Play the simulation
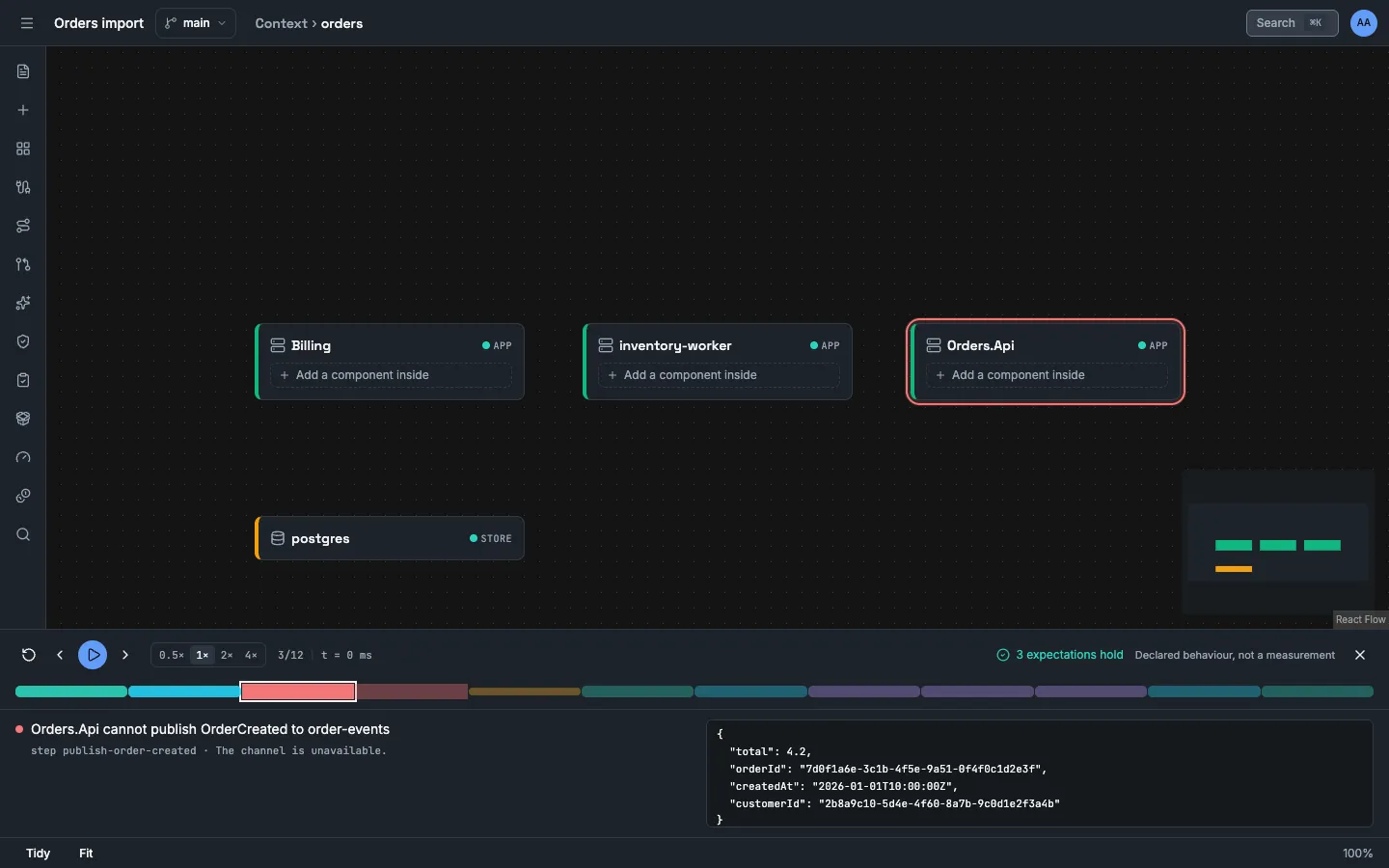This screenshot has height=868, width=1389. coord(93,655)
